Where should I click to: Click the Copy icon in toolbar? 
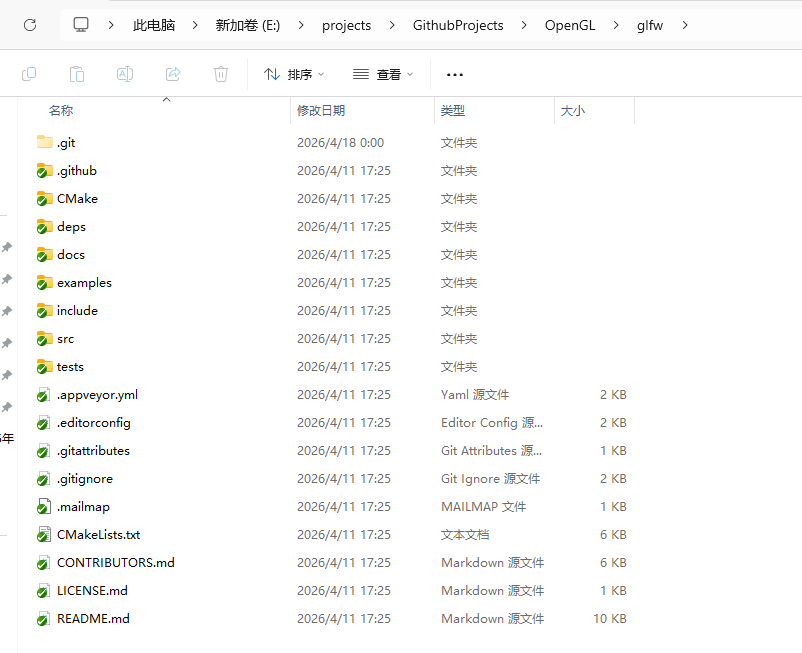point(29,74)
